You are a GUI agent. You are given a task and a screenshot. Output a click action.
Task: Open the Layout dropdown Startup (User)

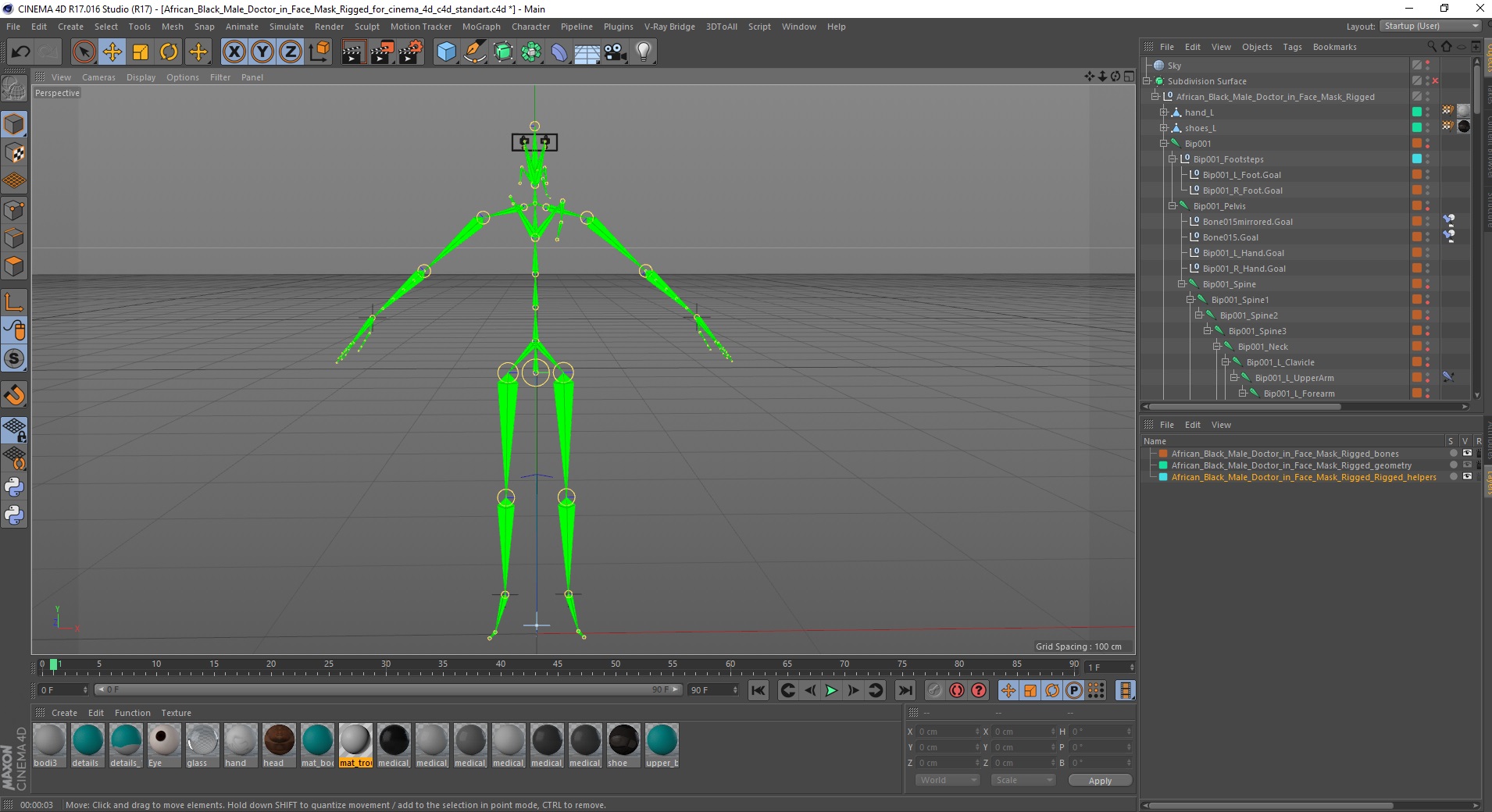(1430, 26)
